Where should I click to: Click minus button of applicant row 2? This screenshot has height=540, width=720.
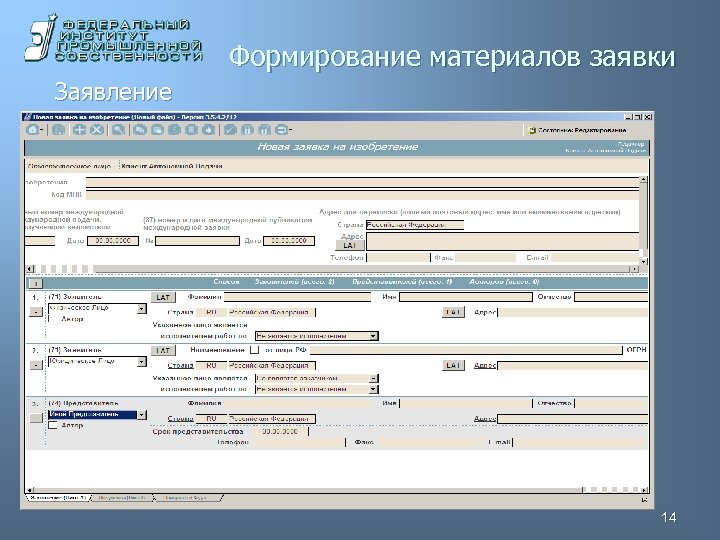tap(36, 365)
